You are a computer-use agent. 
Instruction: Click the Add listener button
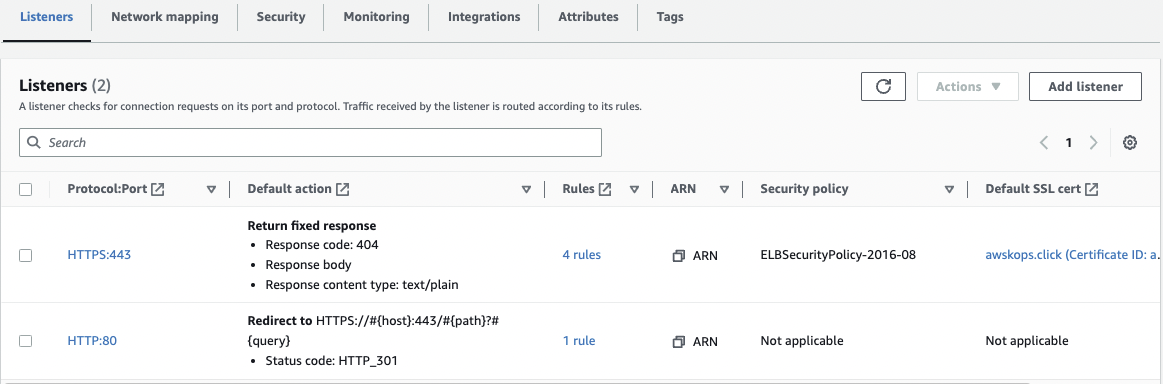[1085, 87]
